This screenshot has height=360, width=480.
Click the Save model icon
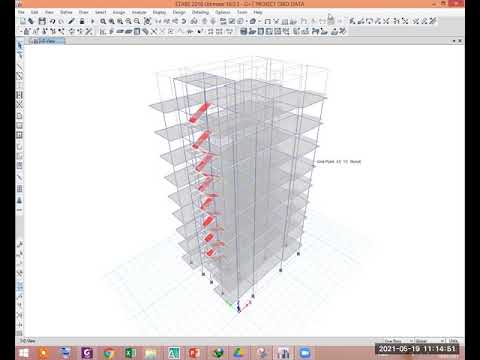42,21
